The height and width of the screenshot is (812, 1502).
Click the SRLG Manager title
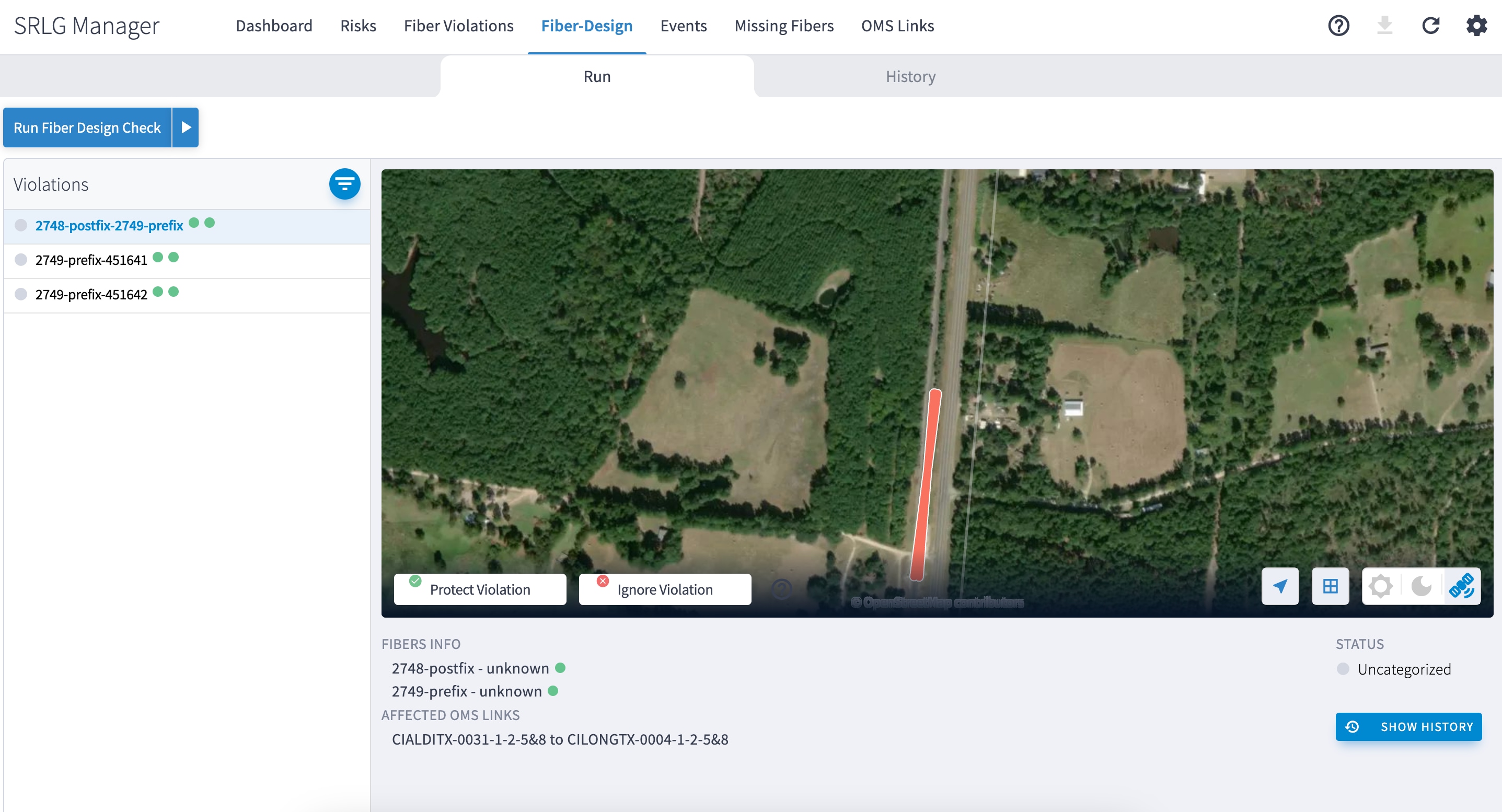pos(86,26)
